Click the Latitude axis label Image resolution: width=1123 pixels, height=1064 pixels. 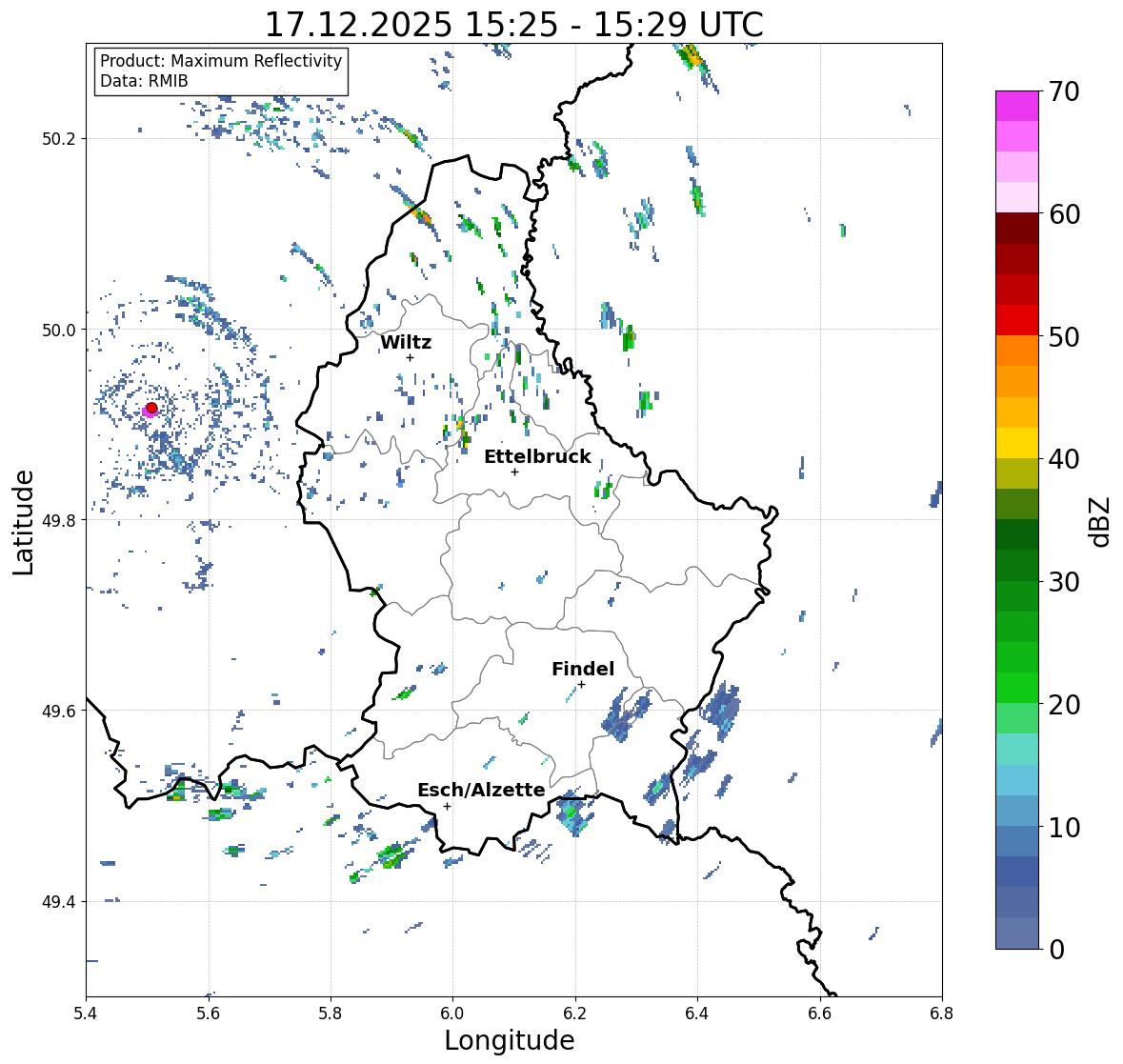[23, 522]
